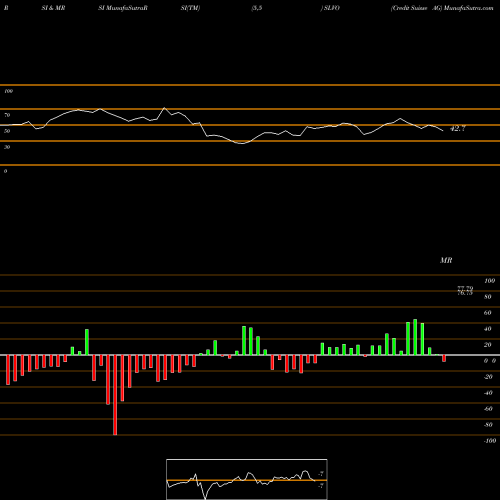Click the MR axis label -80
The image size is (500, 500).
click(x=488, y=425)
